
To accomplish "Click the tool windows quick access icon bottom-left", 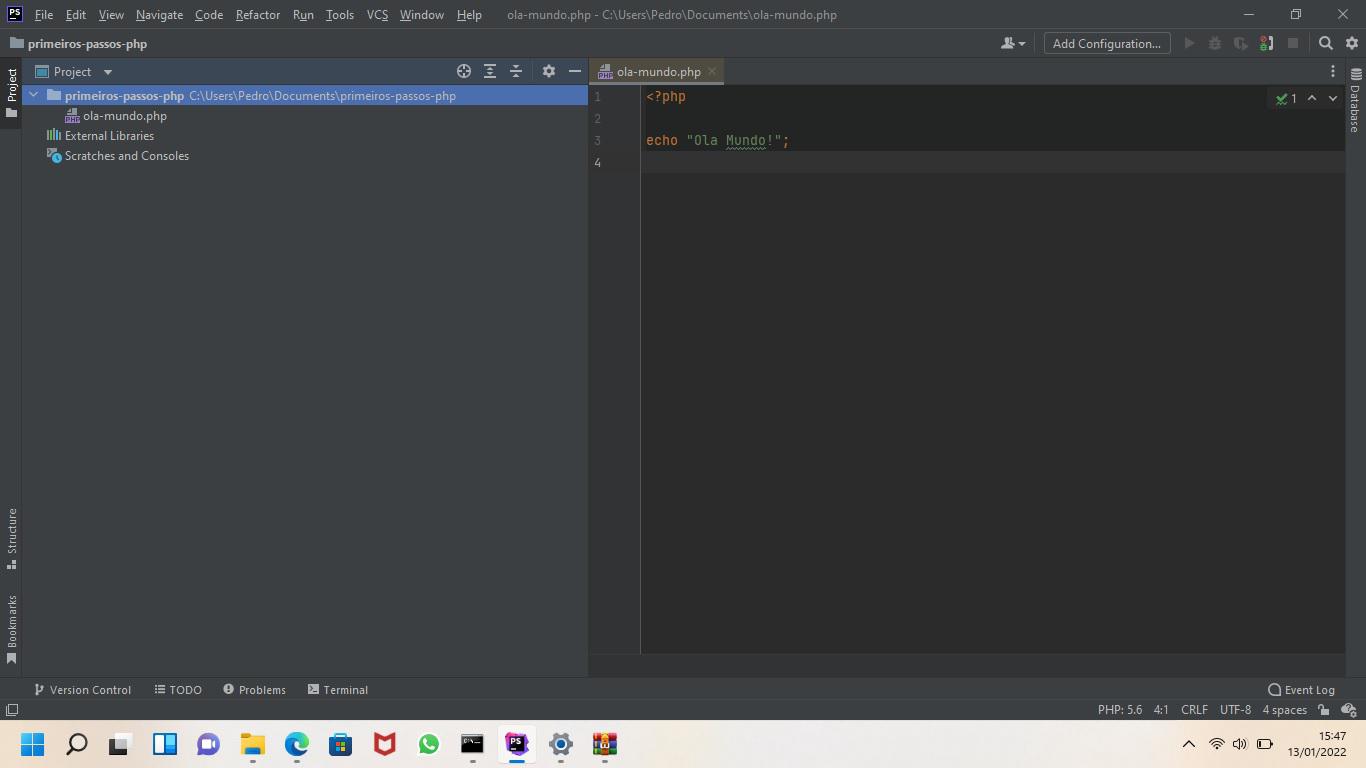I will 12,710.
